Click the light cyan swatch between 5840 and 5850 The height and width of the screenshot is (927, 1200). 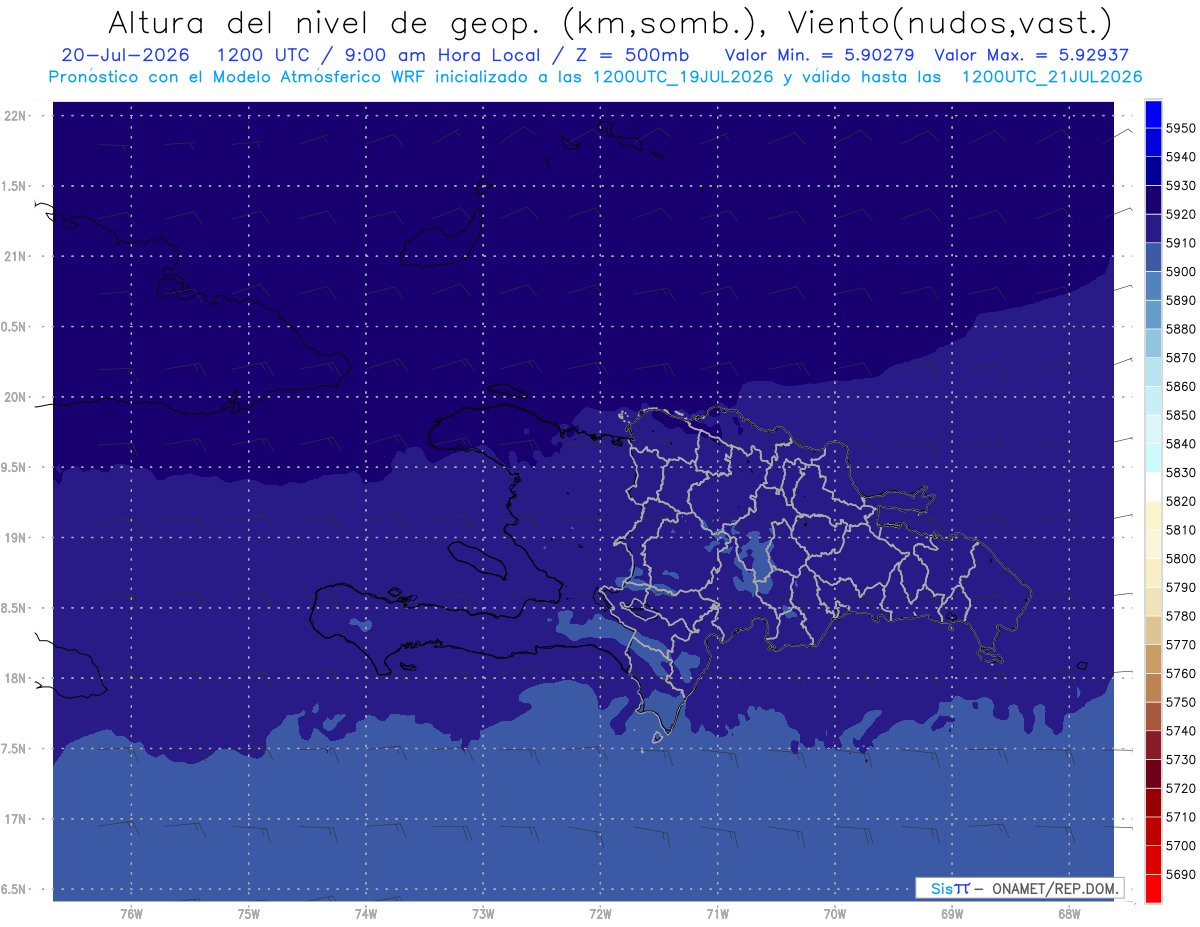1152,429
